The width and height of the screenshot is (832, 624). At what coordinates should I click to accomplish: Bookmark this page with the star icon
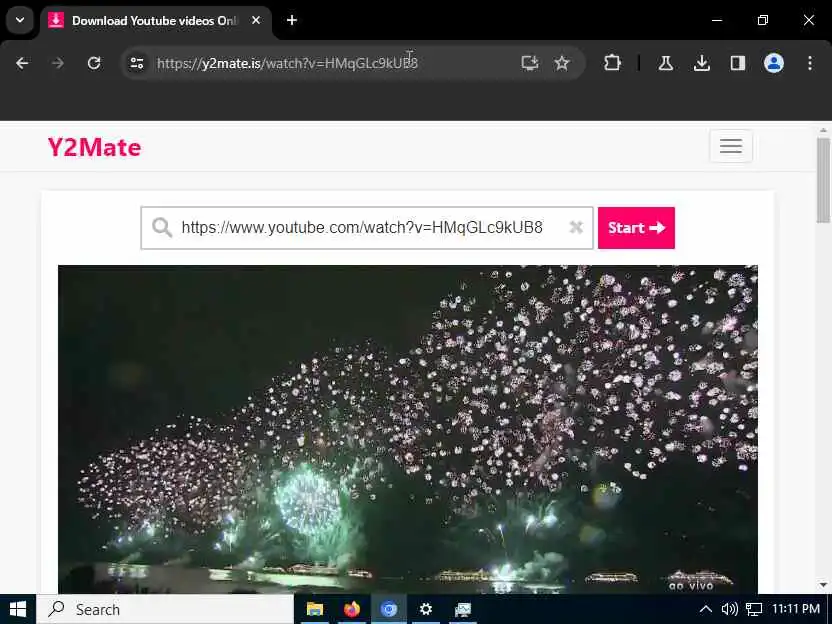tap(561, 63)
